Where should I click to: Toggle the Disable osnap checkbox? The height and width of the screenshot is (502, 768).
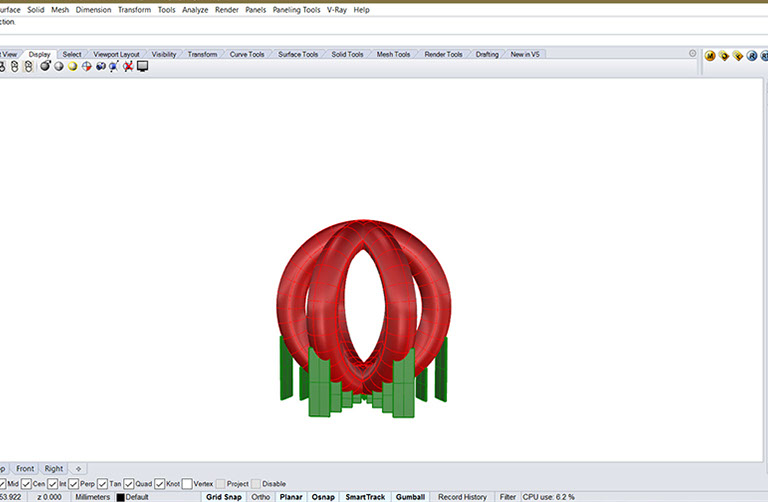pos(256,484)
